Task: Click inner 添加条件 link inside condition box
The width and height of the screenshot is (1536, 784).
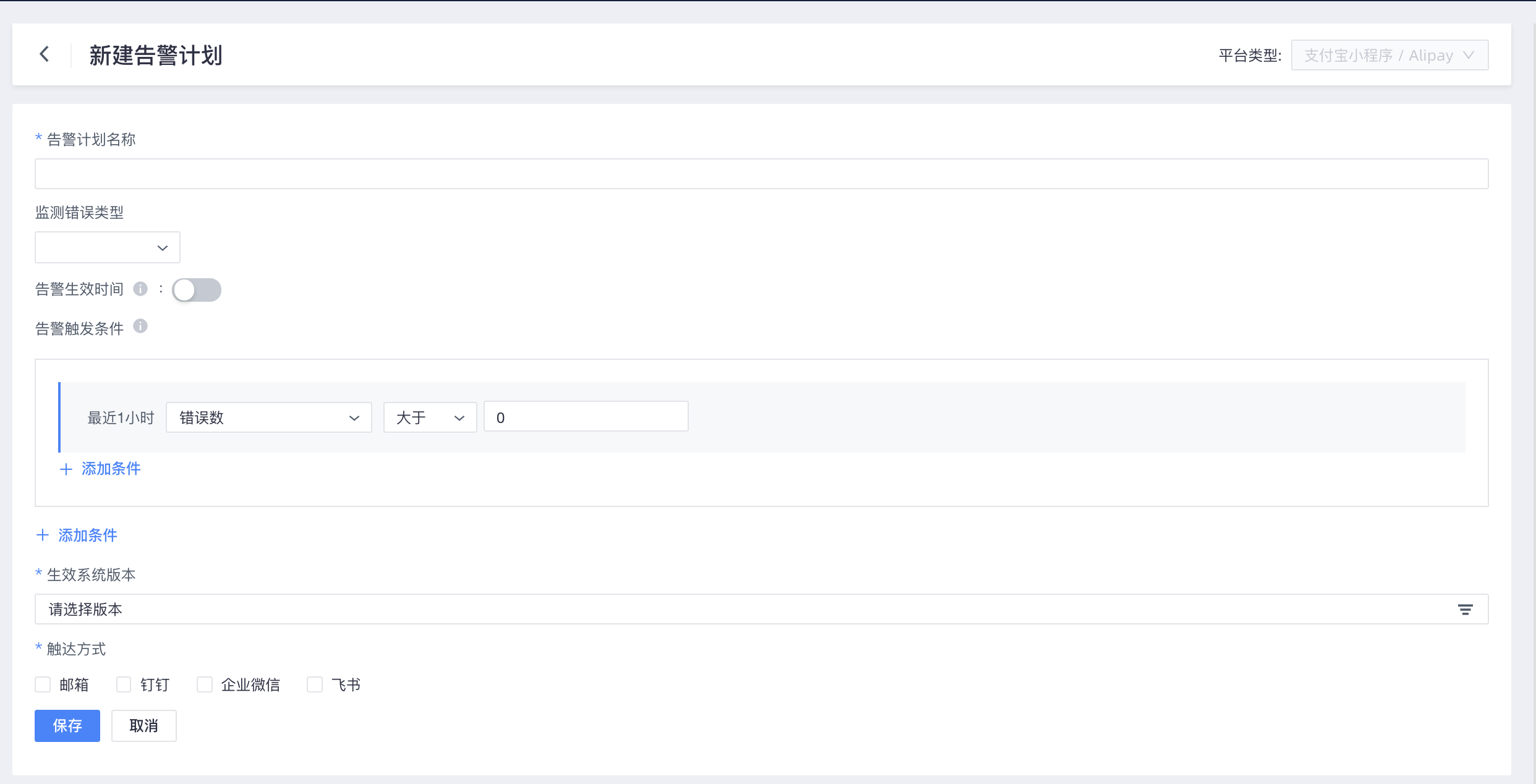Action: [100, 469]
